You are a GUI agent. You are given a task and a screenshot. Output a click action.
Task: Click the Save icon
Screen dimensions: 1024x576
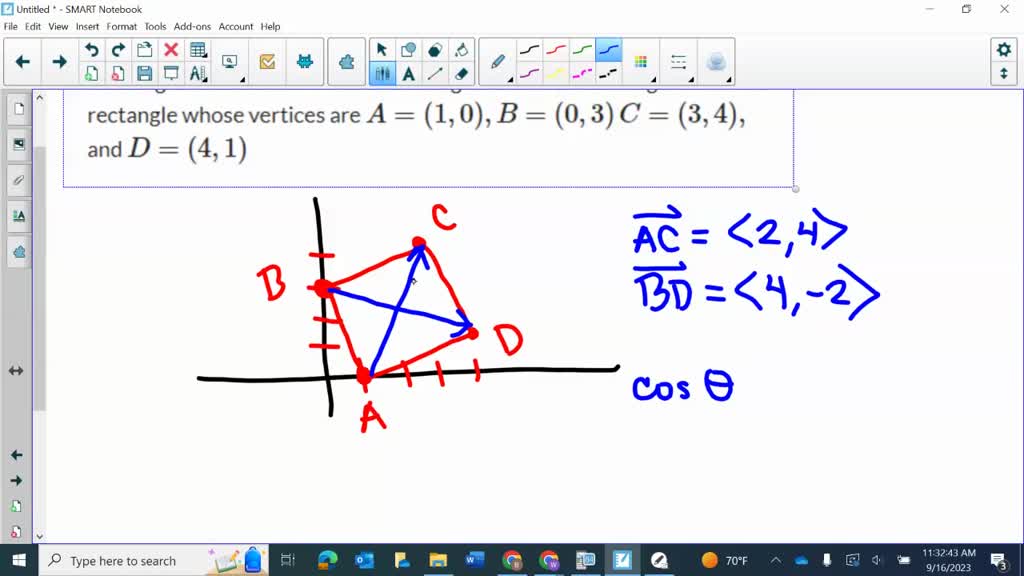[143, 73]
